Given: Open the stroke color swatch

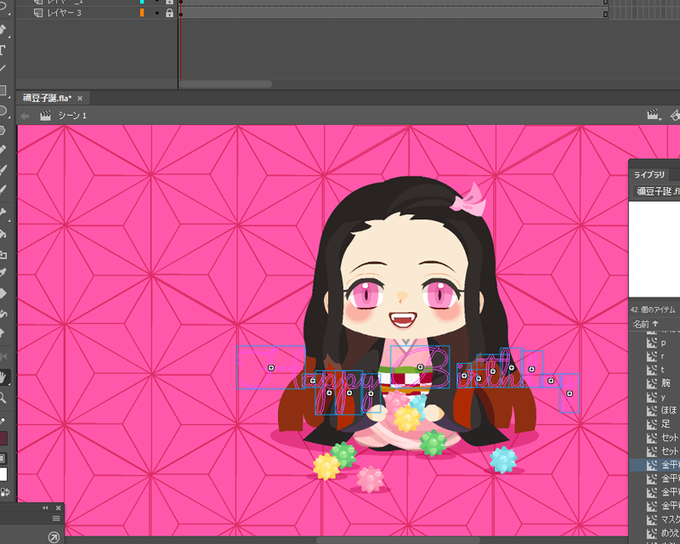Looking at the screenshot, I should [3, 439].
